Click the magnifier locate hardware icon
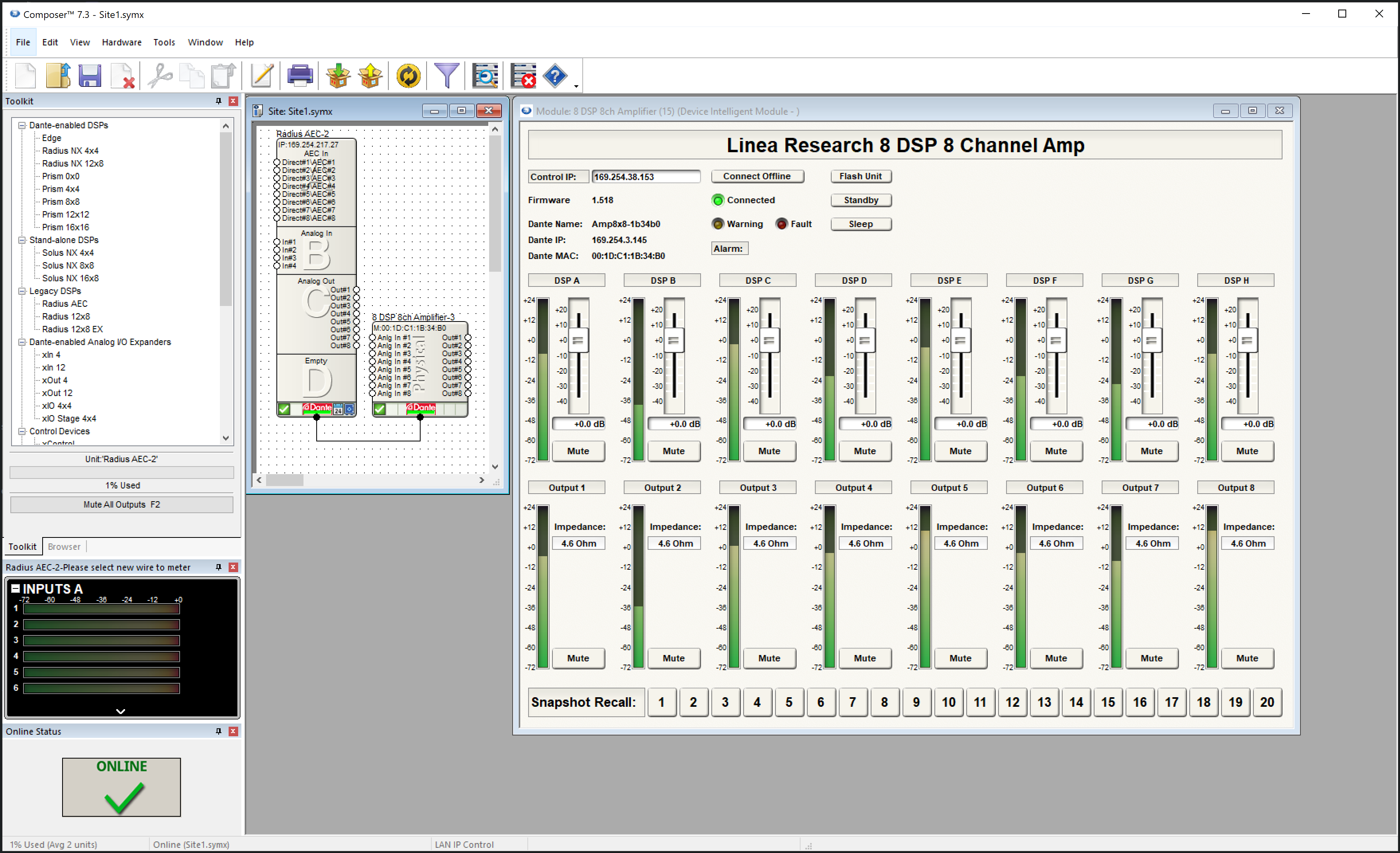The width and height of the screenshot is (1400, 853). (485, 76)
